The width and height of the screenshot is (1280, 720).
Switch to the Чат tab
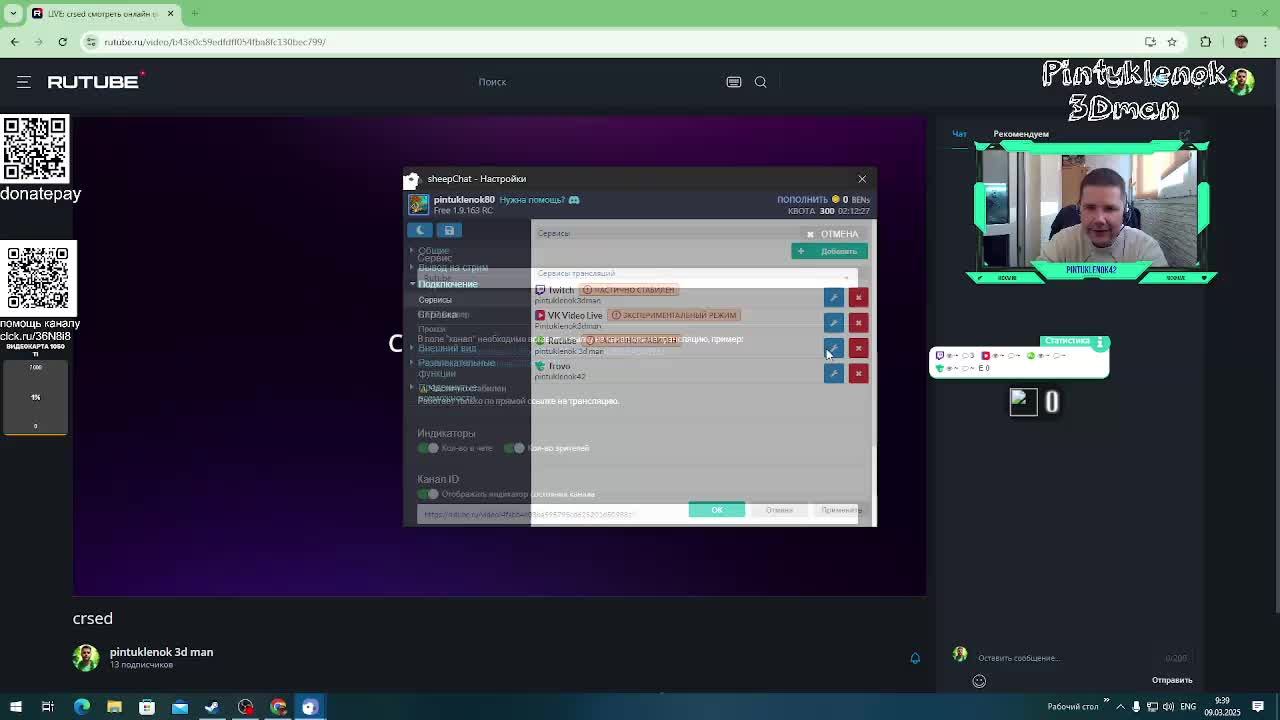[959, 134]
